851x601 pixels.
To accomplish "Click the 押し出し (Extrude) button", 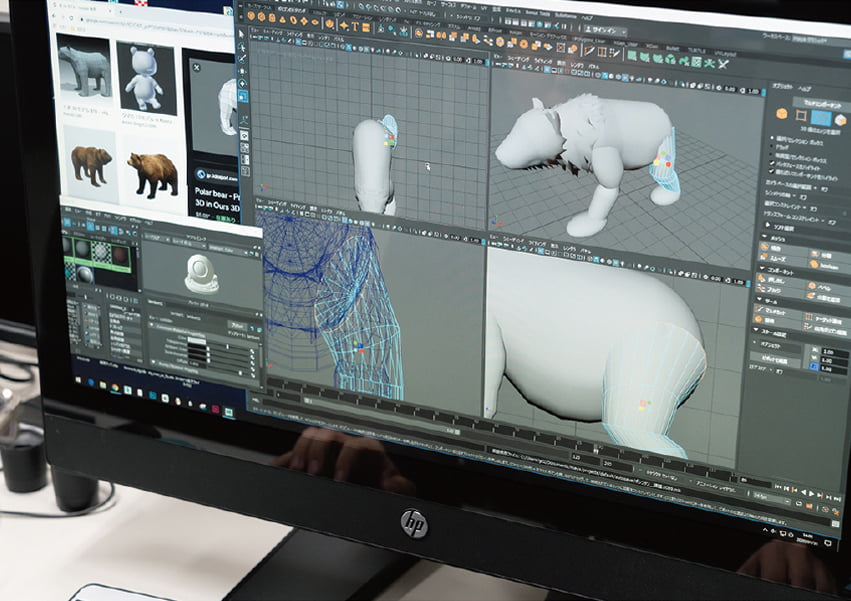I will pyautogui.click(x=780, y=280).
